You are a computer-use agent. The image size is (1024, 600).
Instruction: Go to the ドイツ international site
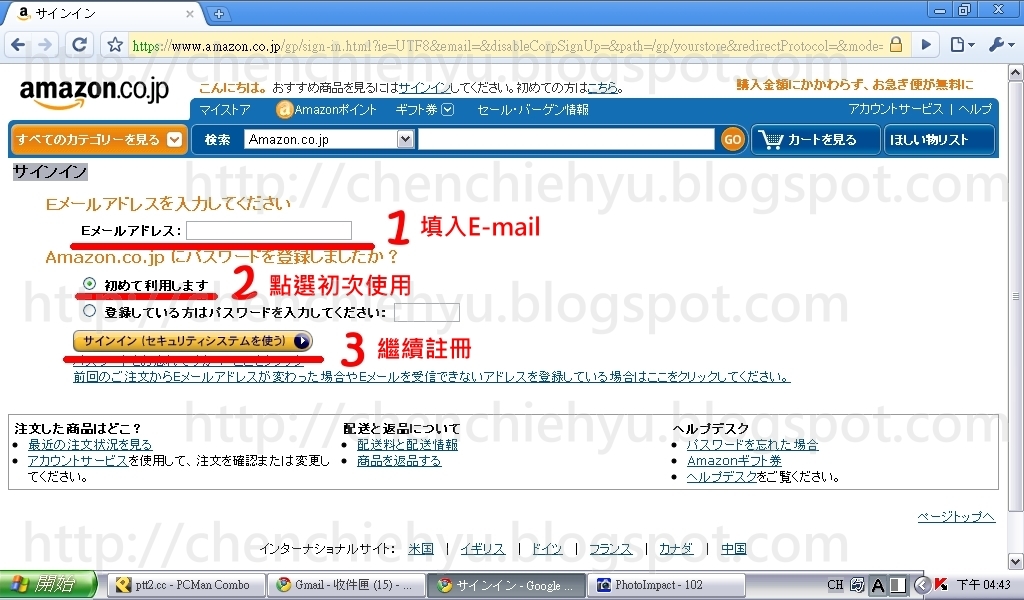pos(547,548)
